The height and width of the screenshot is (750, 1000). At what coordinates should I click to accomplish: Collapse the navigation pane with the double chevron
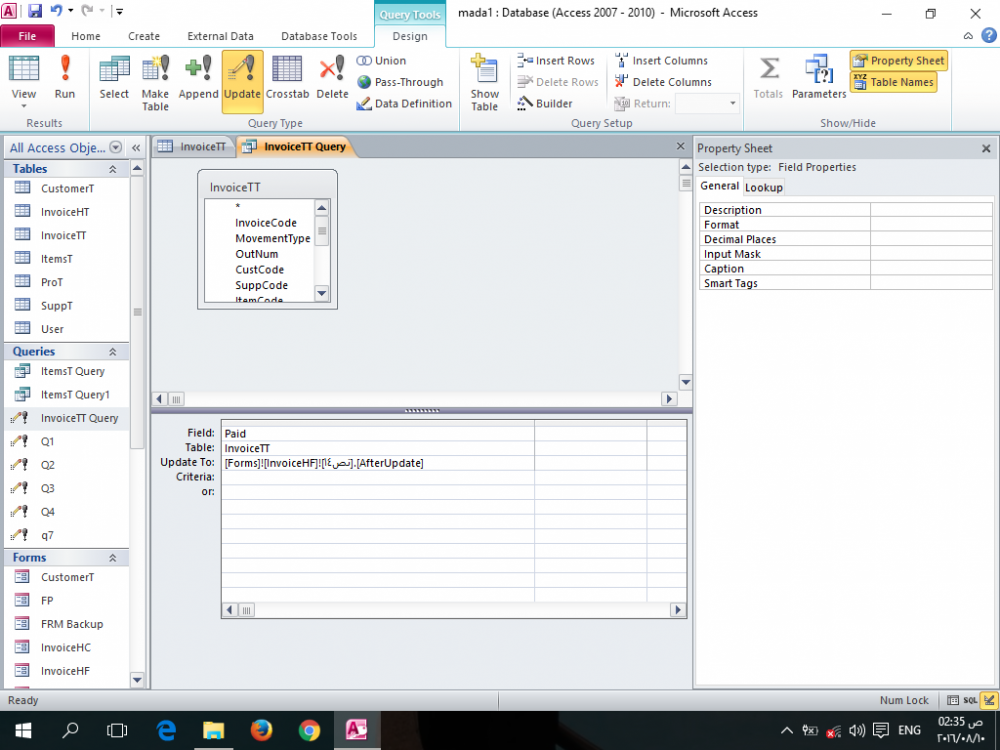136,148
